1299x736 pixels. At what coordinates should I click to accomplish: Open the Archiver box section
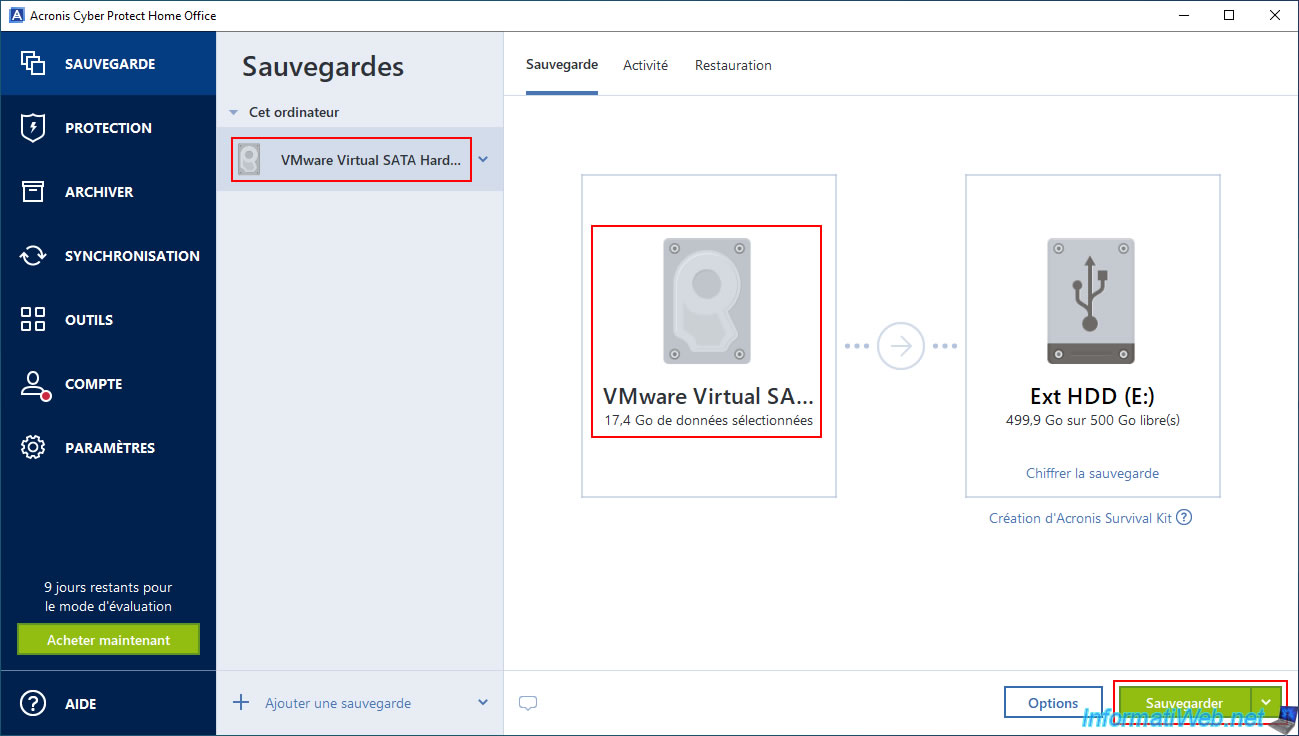(108, 191)
